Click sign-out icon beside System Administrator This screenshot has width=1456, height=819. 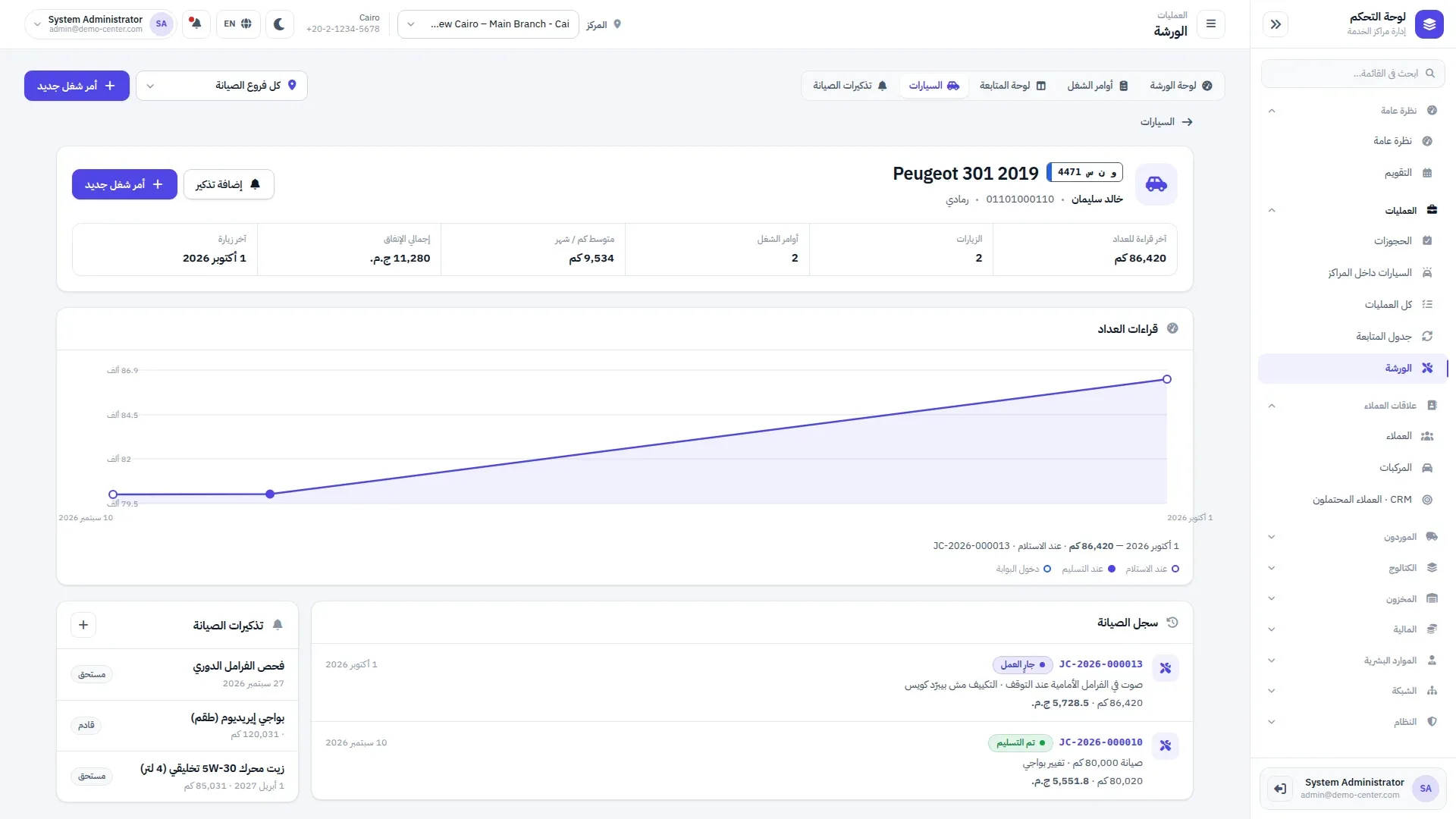(x=1280, y=789)
